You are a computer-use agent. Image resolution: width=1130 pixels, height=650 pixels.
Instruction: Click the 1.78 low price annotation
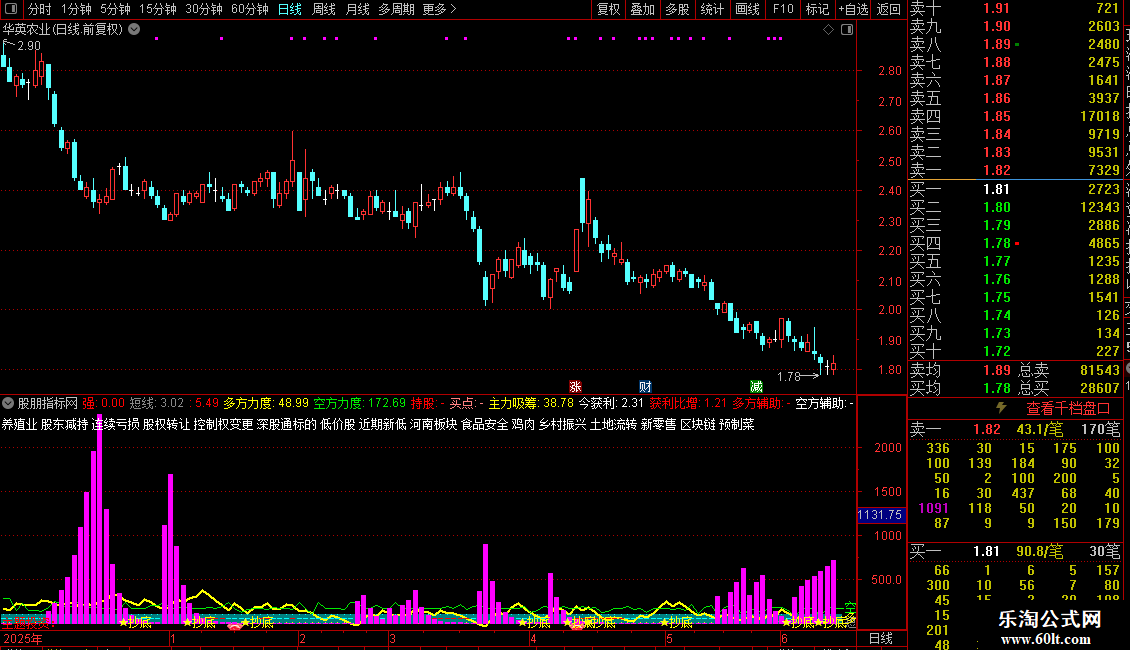(x=789, y=376)
